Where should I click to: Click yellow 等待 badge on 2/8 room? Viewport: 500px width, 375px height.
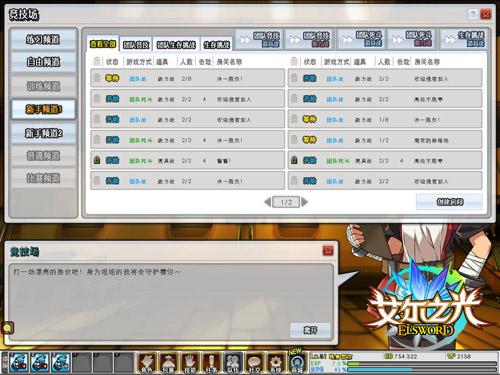[x=112, y=78]
